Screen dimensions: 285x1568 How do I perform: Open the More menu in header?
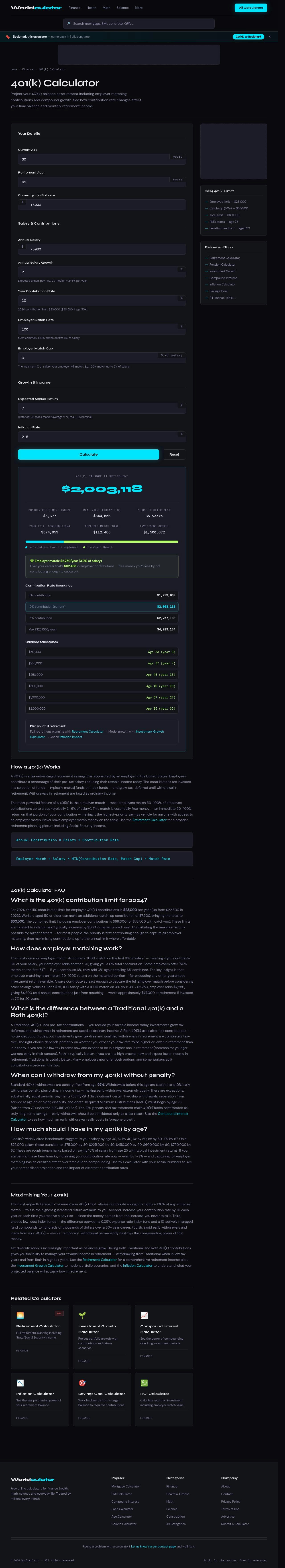point(138,8)
